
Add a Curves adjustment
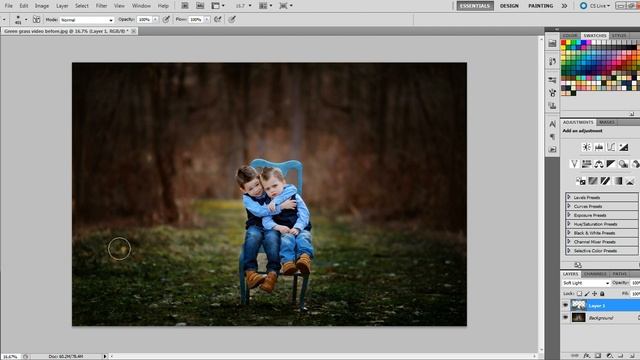coord(611,147)
